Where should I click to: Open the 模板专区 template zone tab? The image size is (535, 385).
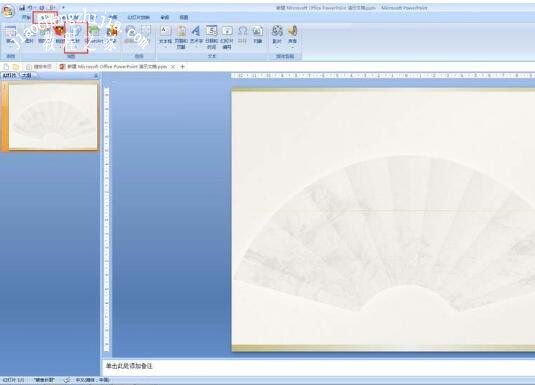[39, 67]
